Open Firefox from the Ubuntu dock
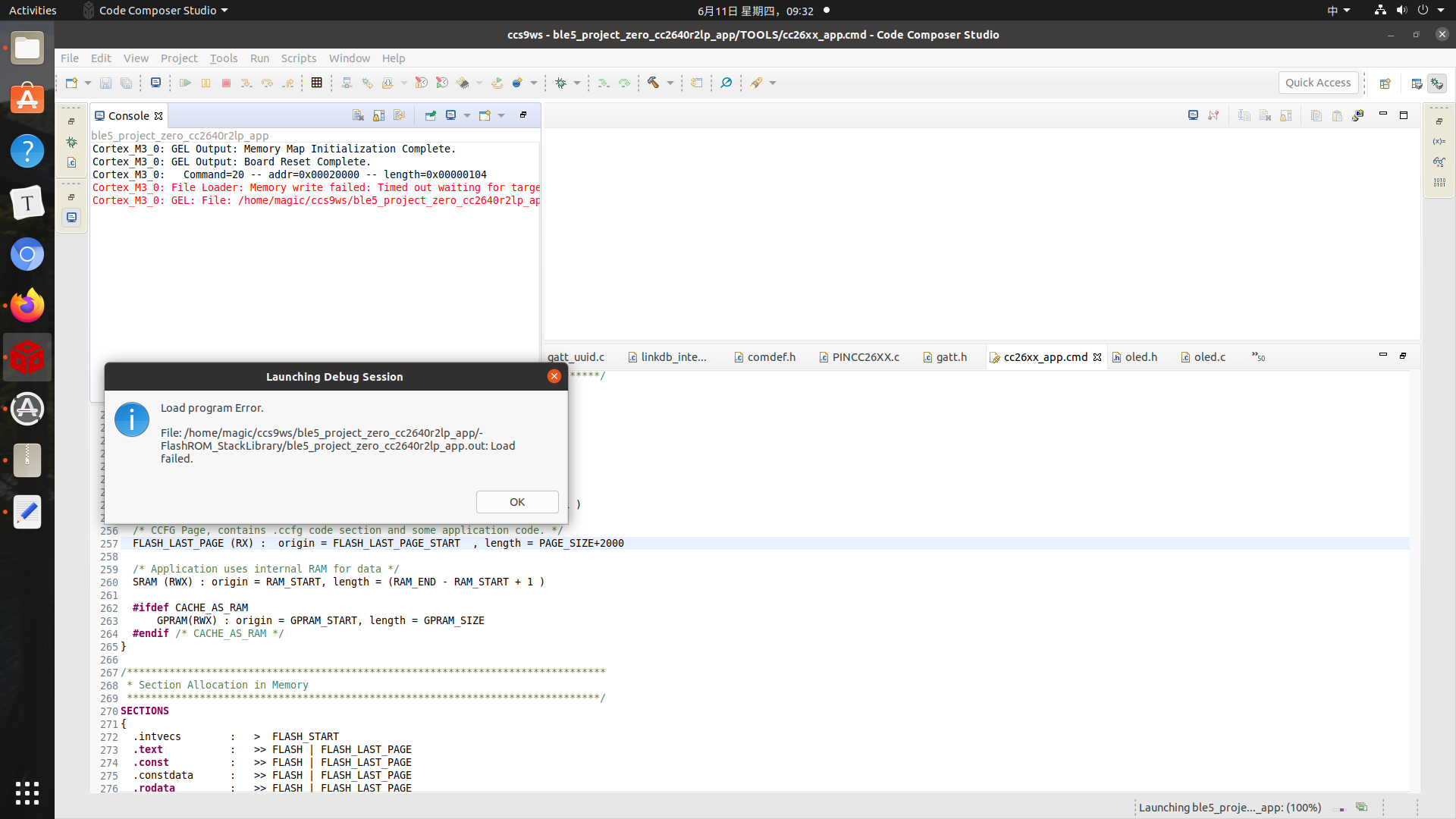Image resolution: width=1456 pixels, height=819 pixels. (x=27, y=306)
